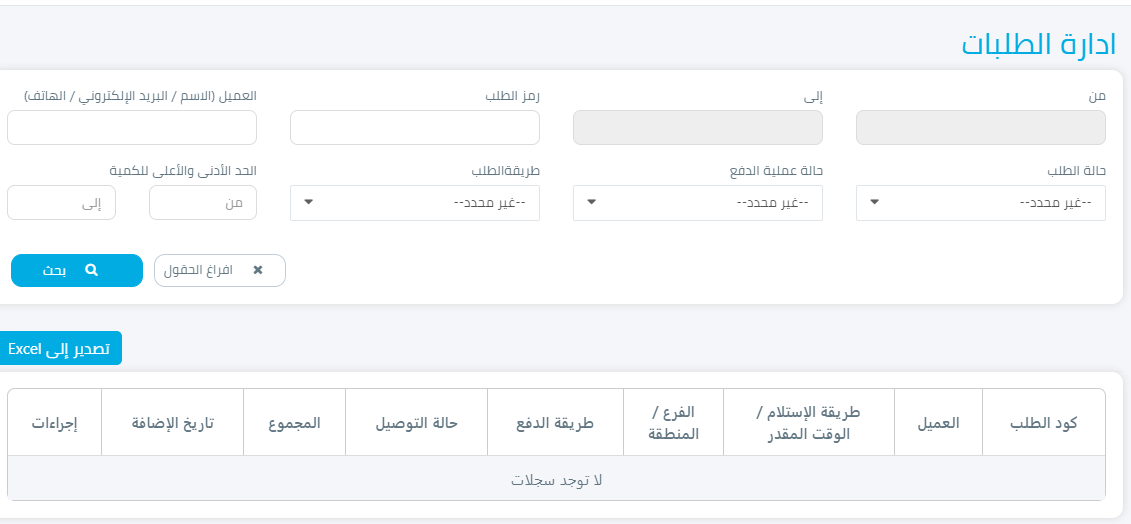The width and height of the screenshot is (1131, 524).
Task: Click the العميل table column header
Action: pos(938,423)
